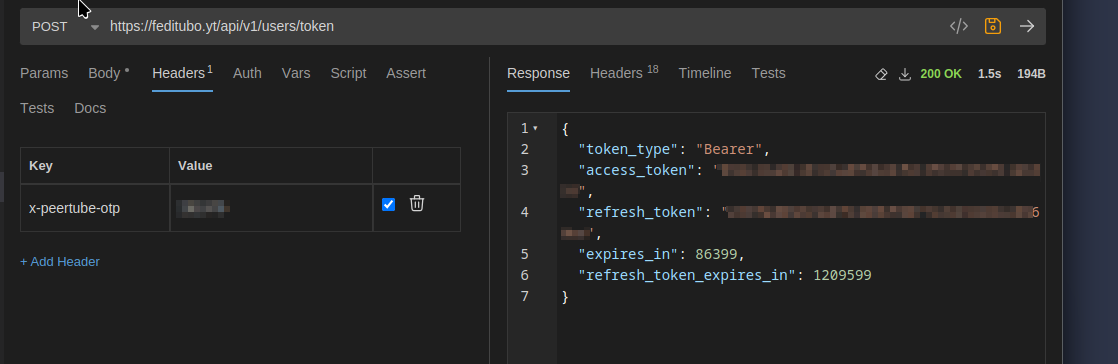Click the "refresh_token" key
The height and width of the screenshot is (364, 1118).
click(x=640, y=212)
